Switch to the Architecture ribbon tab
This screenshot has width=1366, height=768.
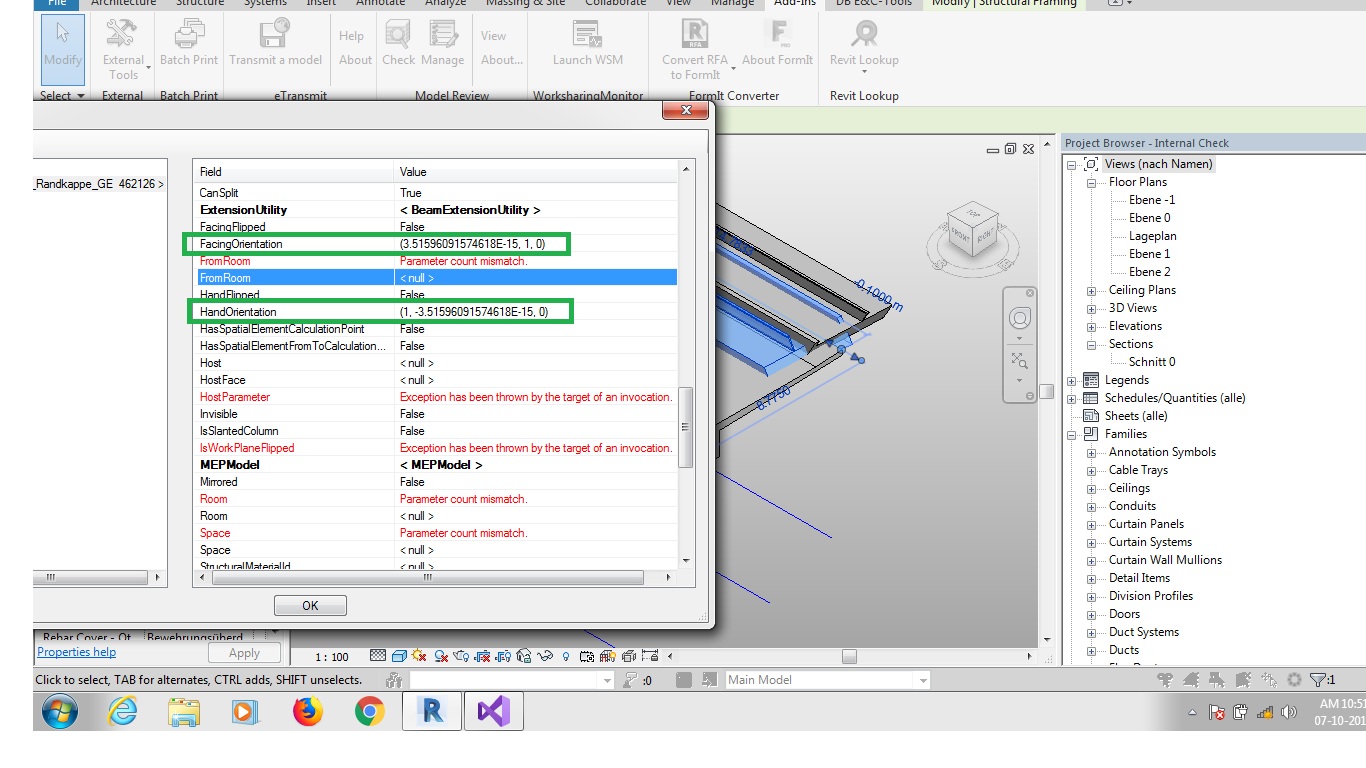pyautogui.click(x=122, y=4)
